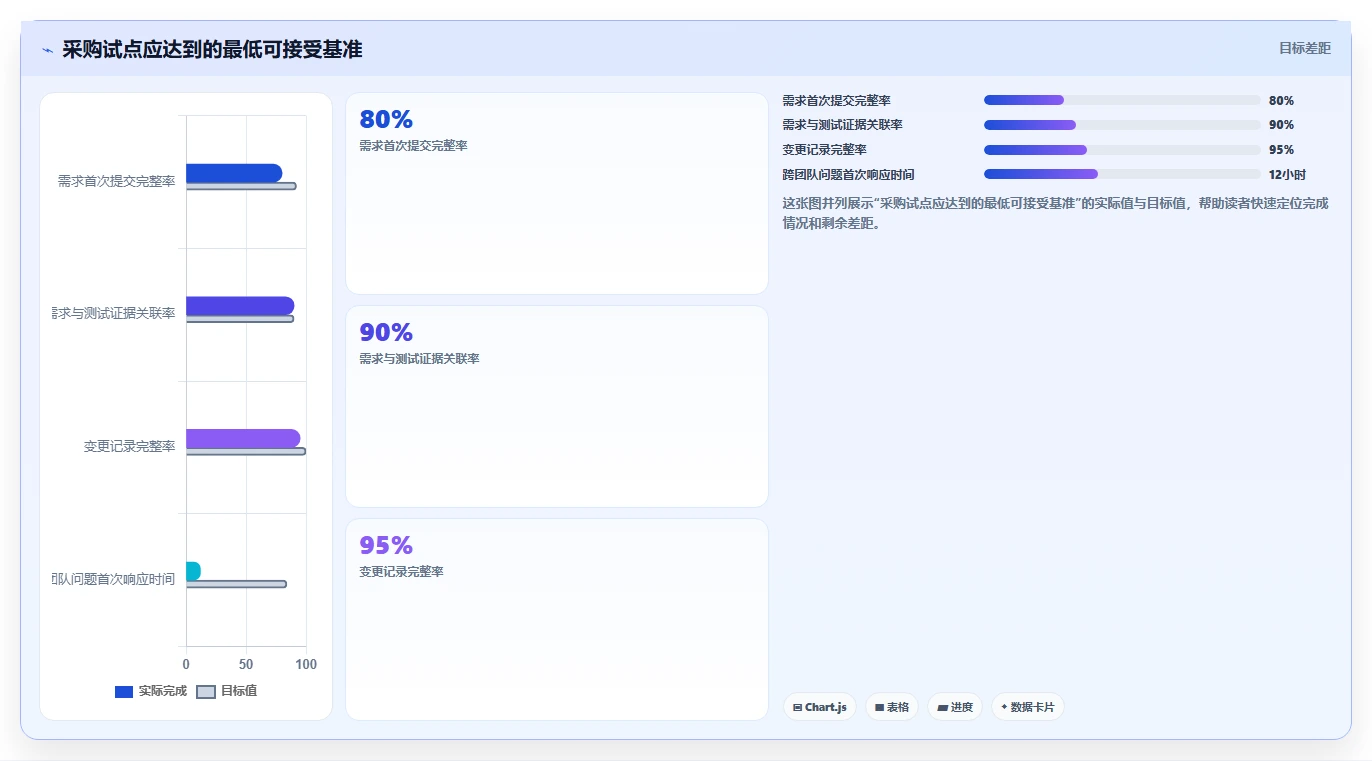This screenshot has width=1372, height=761.
Task: Toggle the 实际完成 legend item
Action: pyautogui.click(x=151, y=691)
